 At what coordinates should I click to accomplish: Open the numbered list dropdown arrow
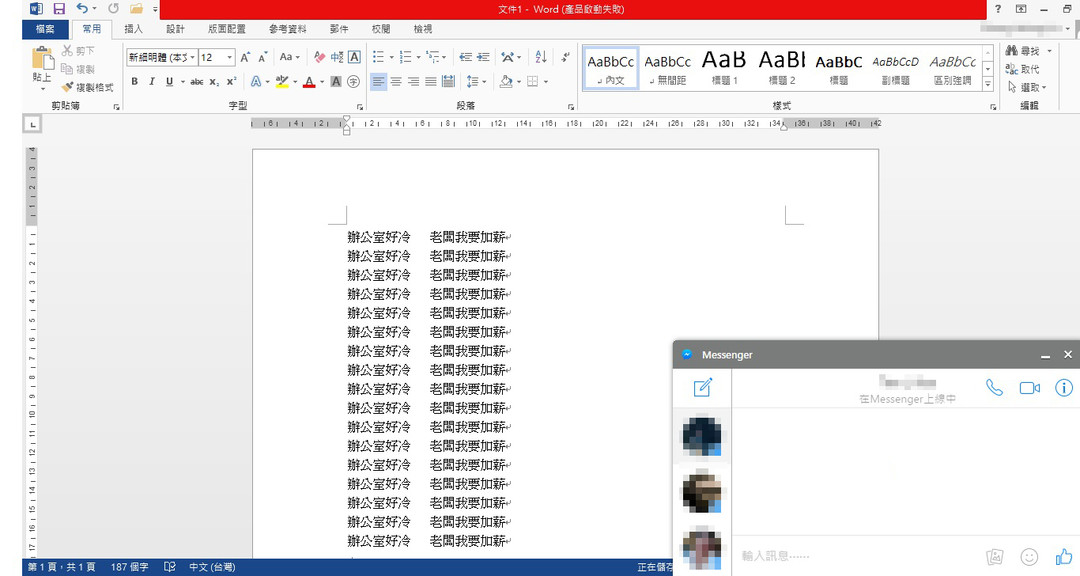(418, 57)
